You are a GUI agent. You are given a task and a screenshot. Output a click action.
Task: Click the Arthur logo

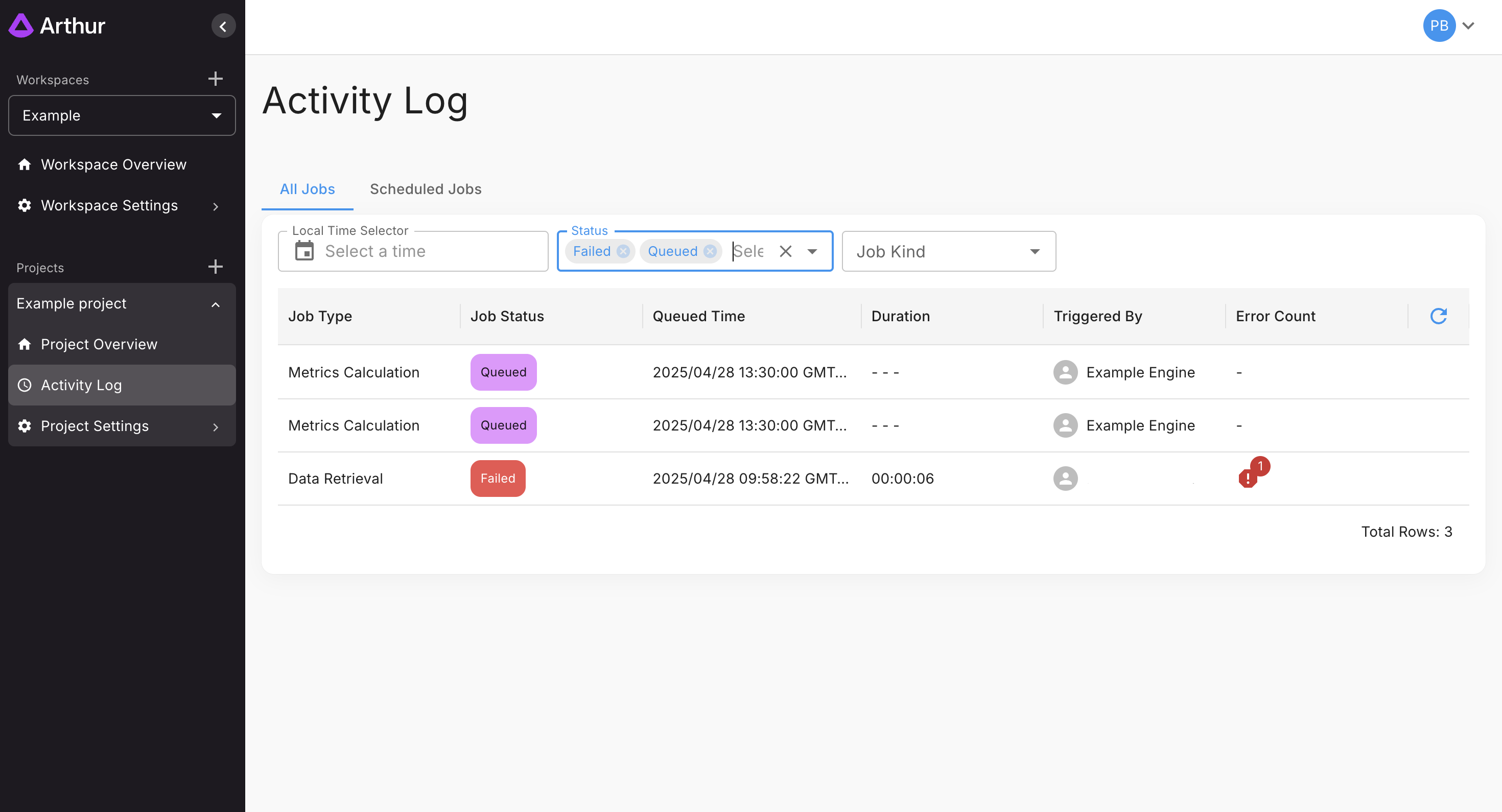[57, 26]
